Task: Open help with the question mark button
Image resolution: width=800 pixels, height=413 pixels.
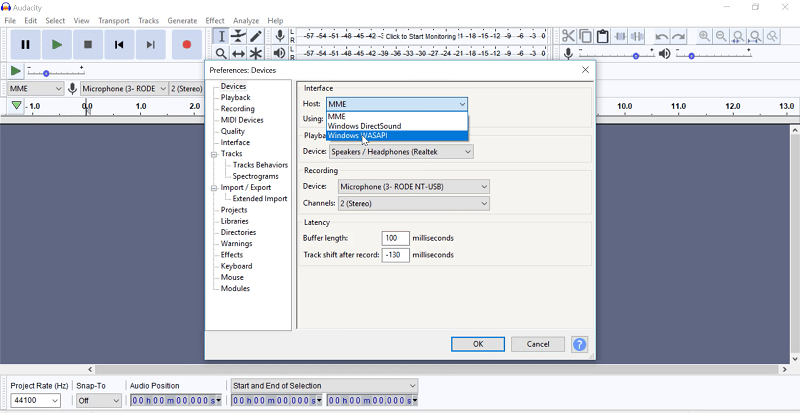Action: click(579, 344)
